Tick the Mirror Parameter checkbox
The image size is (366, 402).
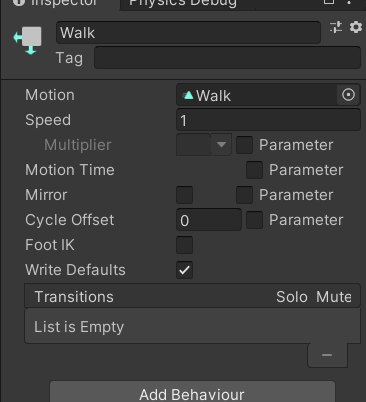[x=244, y=195]
